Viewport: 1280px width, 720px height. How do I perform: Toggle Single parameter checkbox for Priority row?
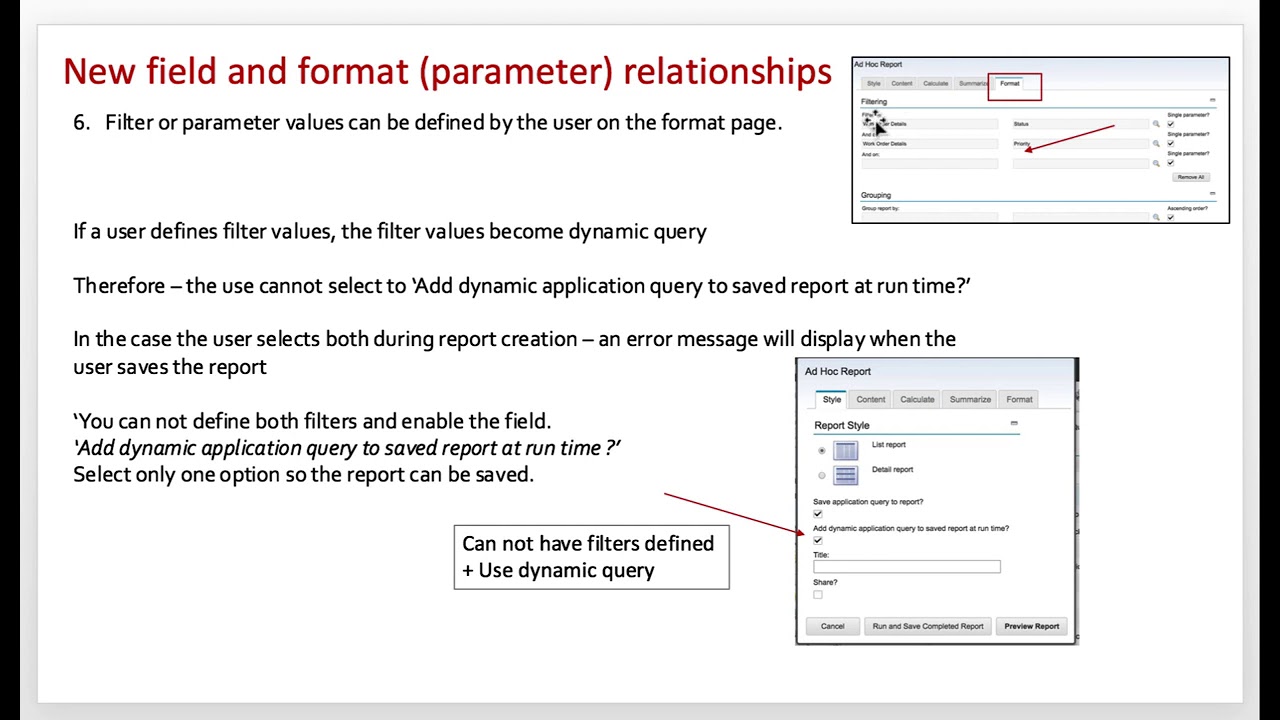(x=1171, y=144)
